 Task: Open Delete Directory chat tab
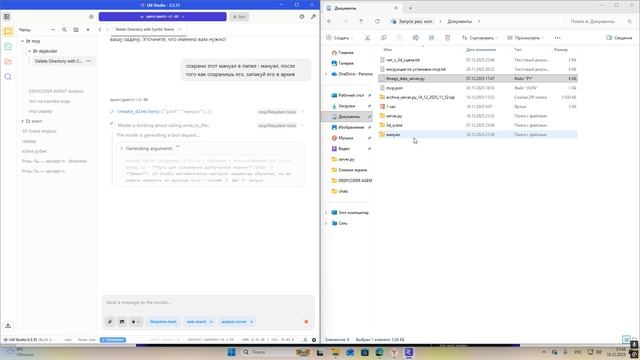(x=144, y=29)
